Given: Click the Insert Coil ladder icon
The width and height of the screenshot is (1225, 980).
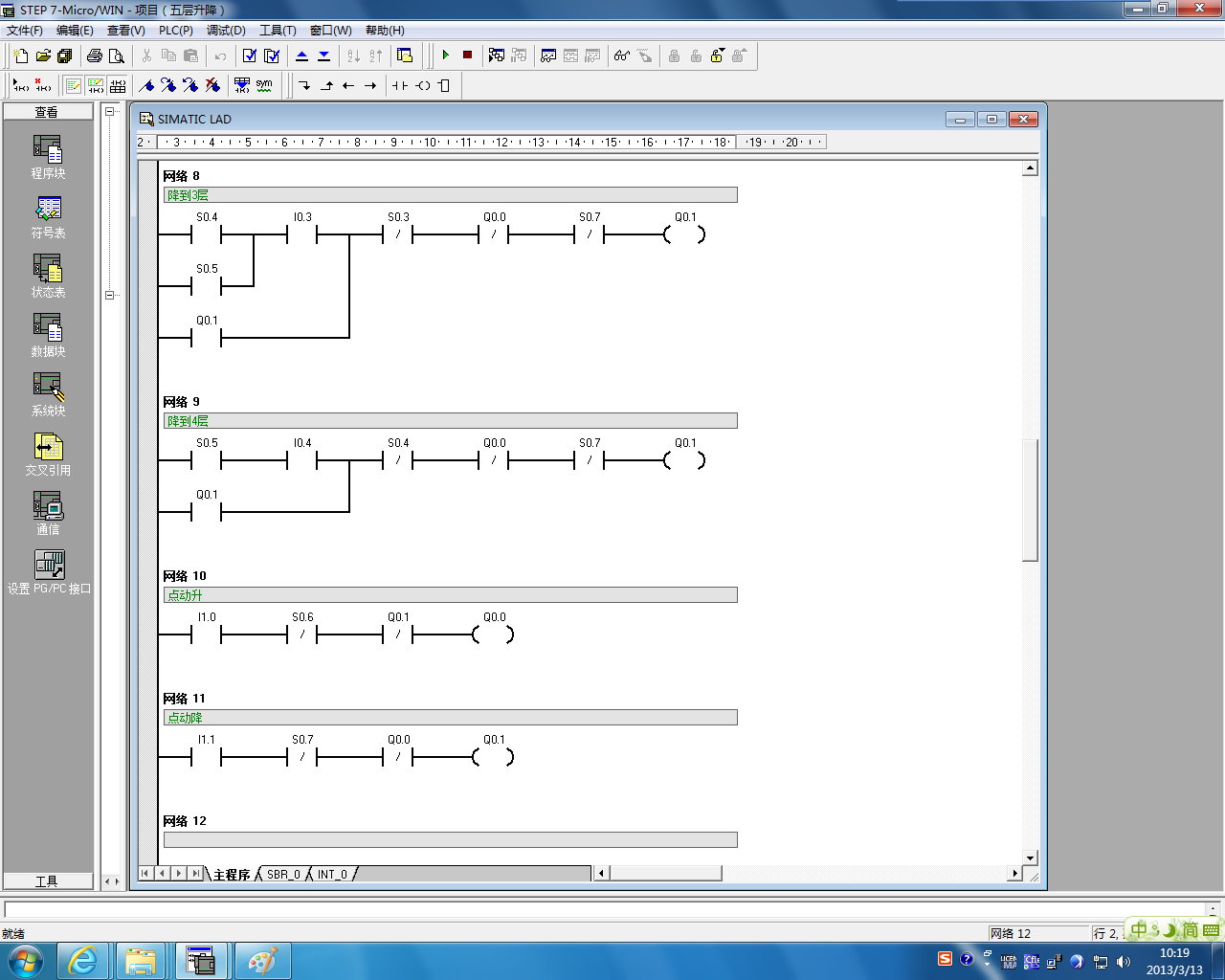Looking at the screenshot, I should coord(423,86).
